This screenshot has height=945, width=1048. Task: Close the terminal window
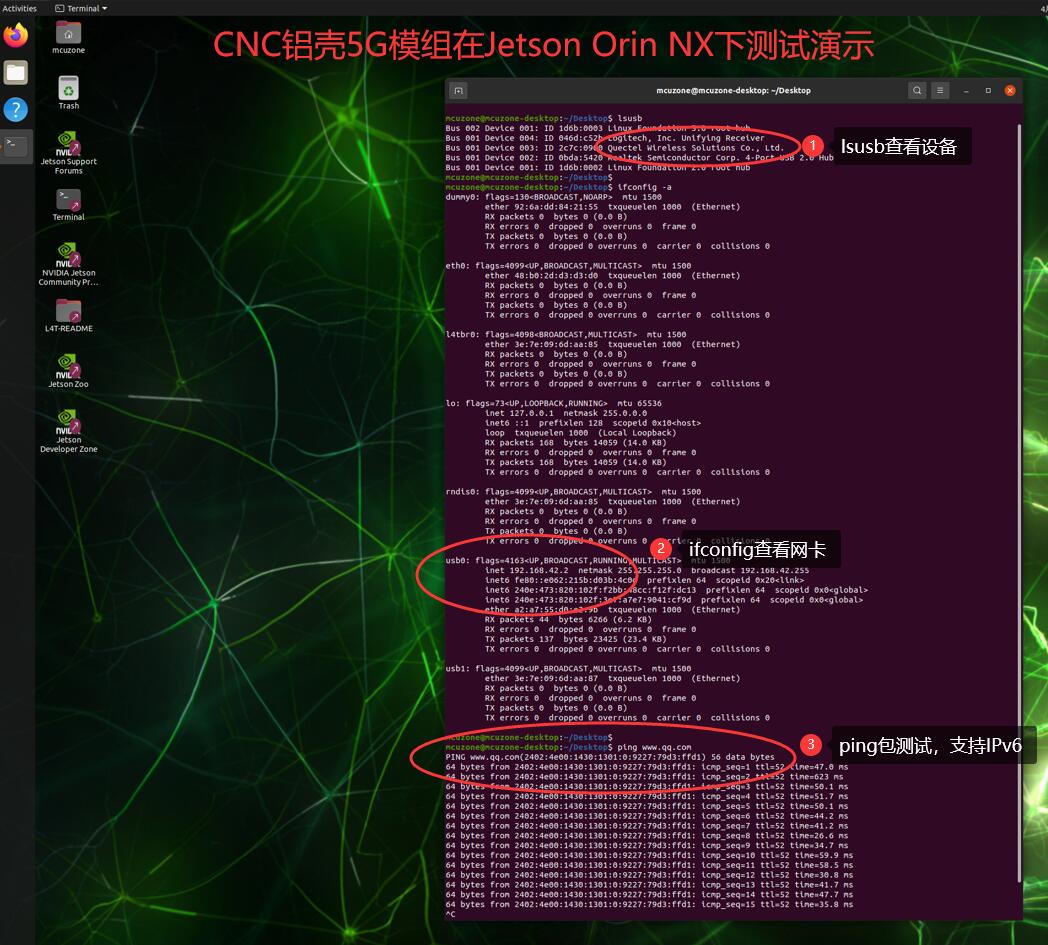tap(1010, 90)
